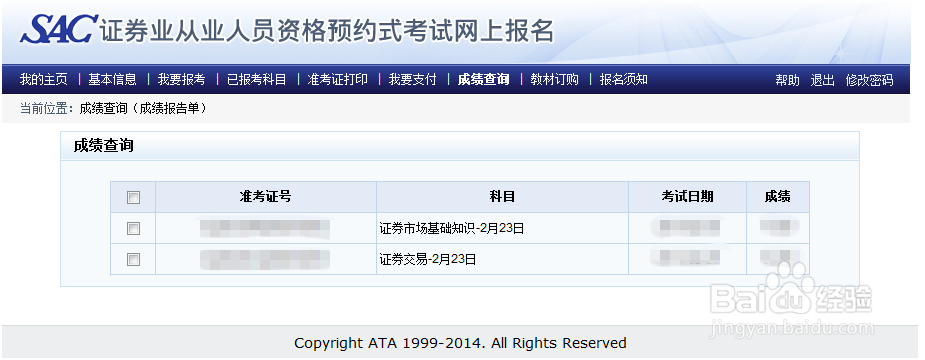
Task: Open 我的主页 navigation item
Action: (44, 80)
